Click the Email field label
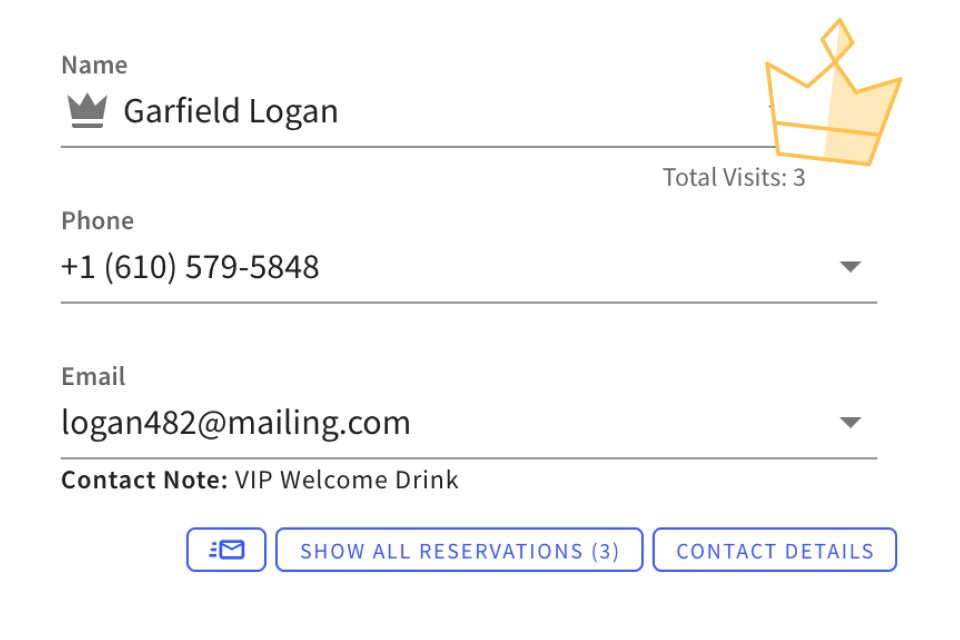Image resolution: width=960 pixels, height=640 pixels. (93, 377)
